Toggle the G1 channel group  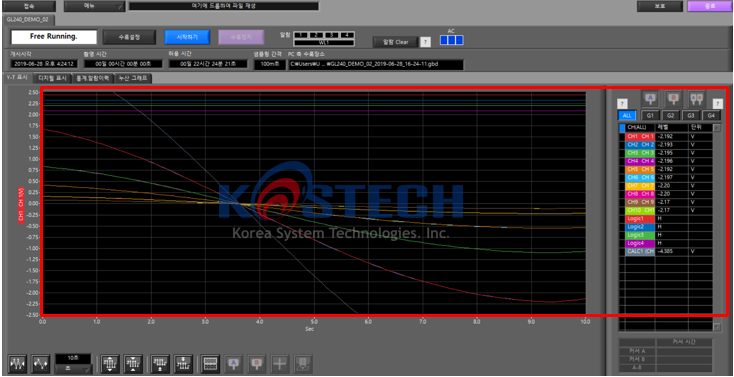650,115
